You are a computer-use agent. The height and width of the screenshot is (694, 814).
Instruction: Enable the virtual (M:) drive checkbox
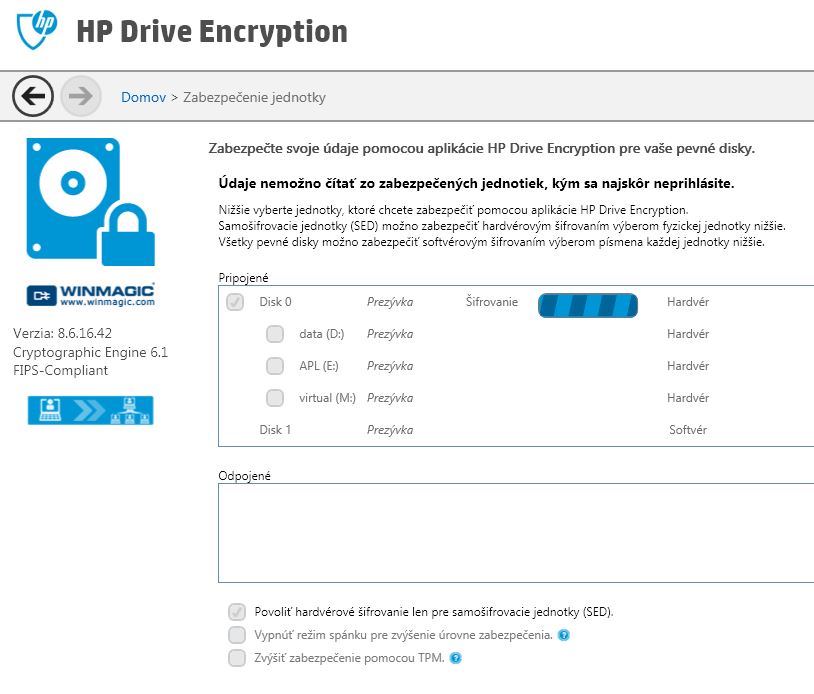click(275, 398)
